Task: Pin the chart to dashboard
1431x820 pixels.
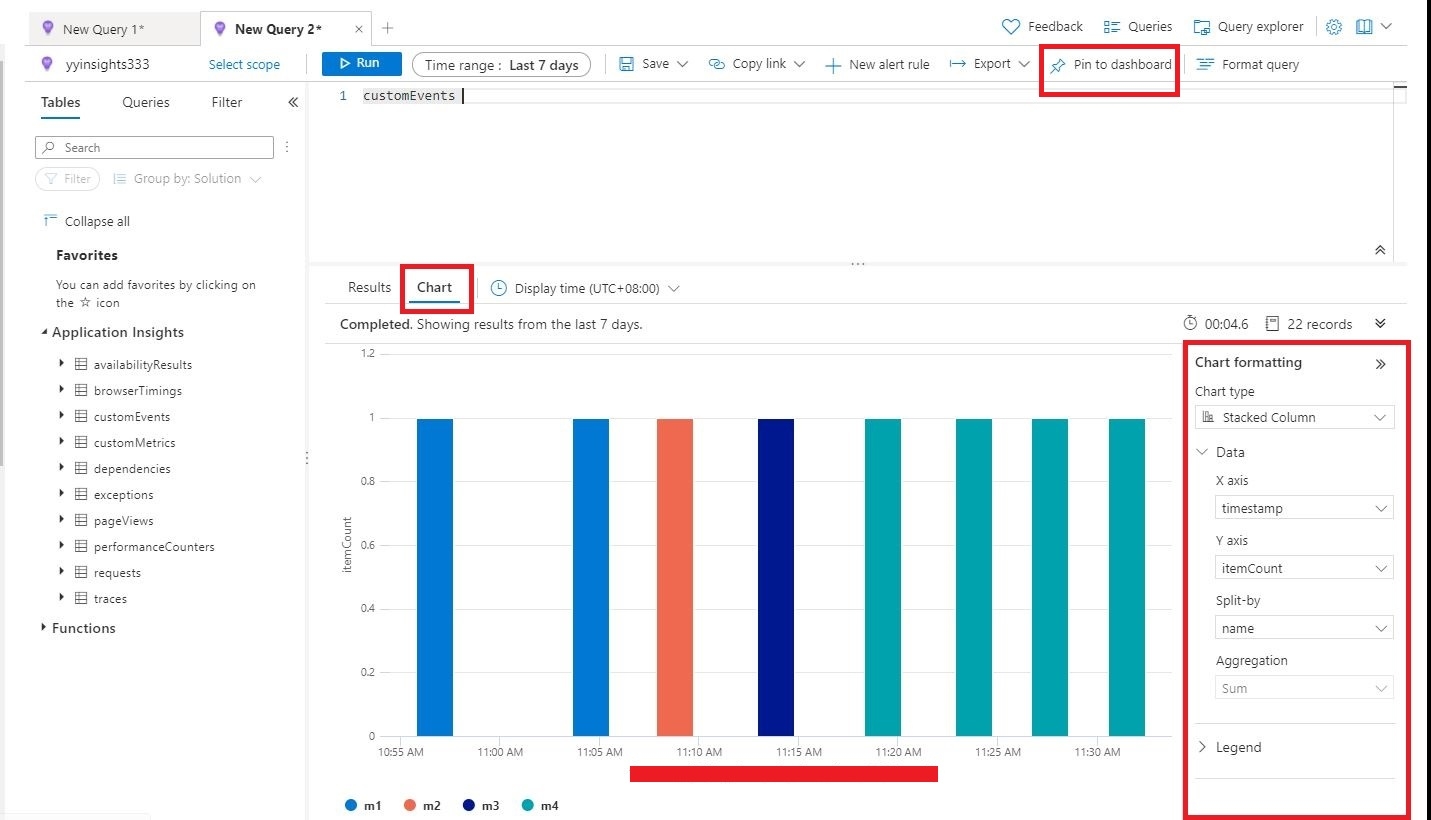Action: point(1110,65)
